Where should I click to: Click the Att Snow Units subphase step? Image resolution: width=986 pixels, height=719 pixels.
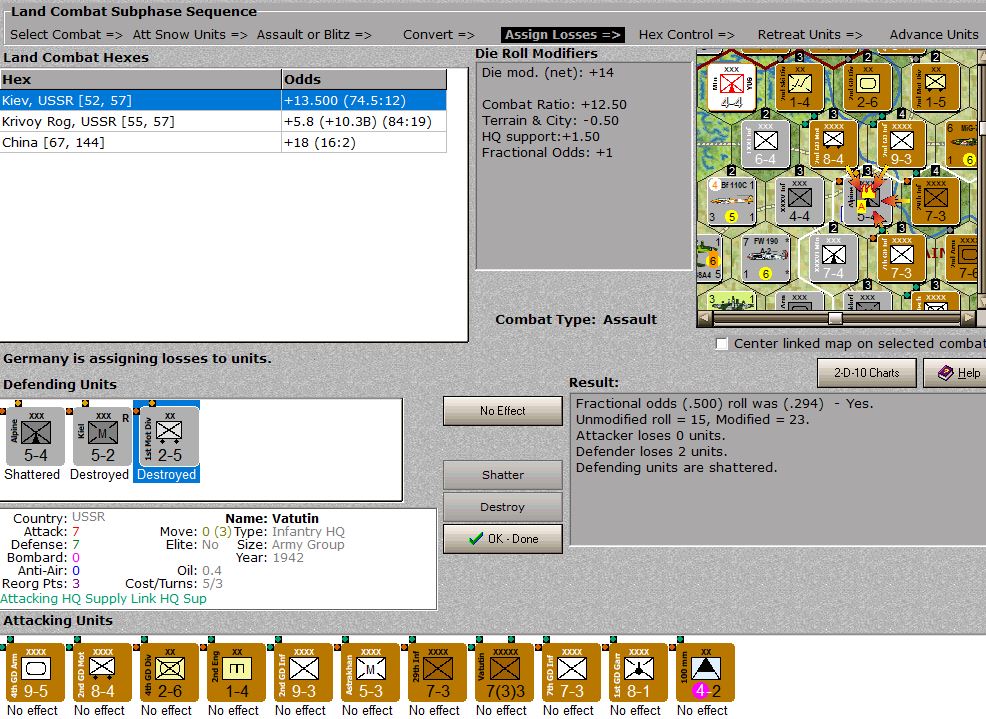pyautogui.click(x=190, y=35)
